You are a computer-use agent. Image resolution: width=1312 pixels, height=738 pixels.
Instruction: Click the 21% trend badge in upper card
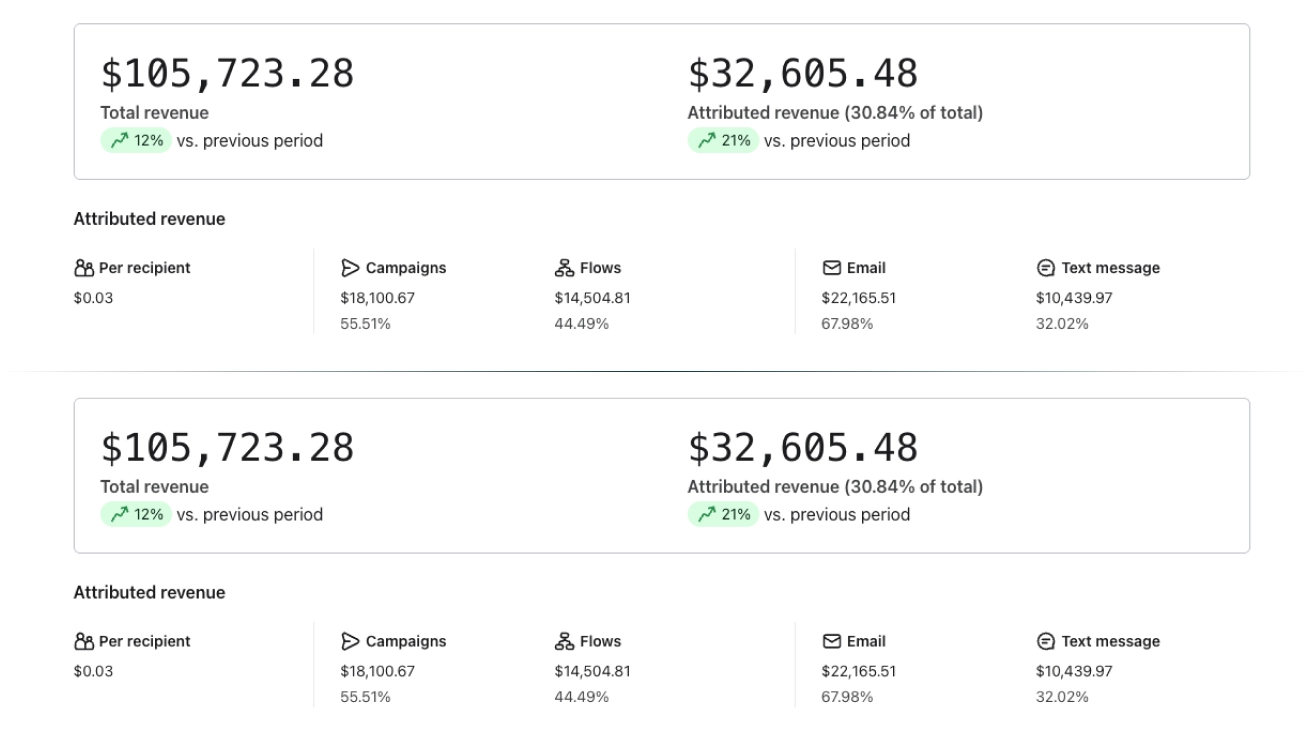pyautogui.click(x=723, y=141)
